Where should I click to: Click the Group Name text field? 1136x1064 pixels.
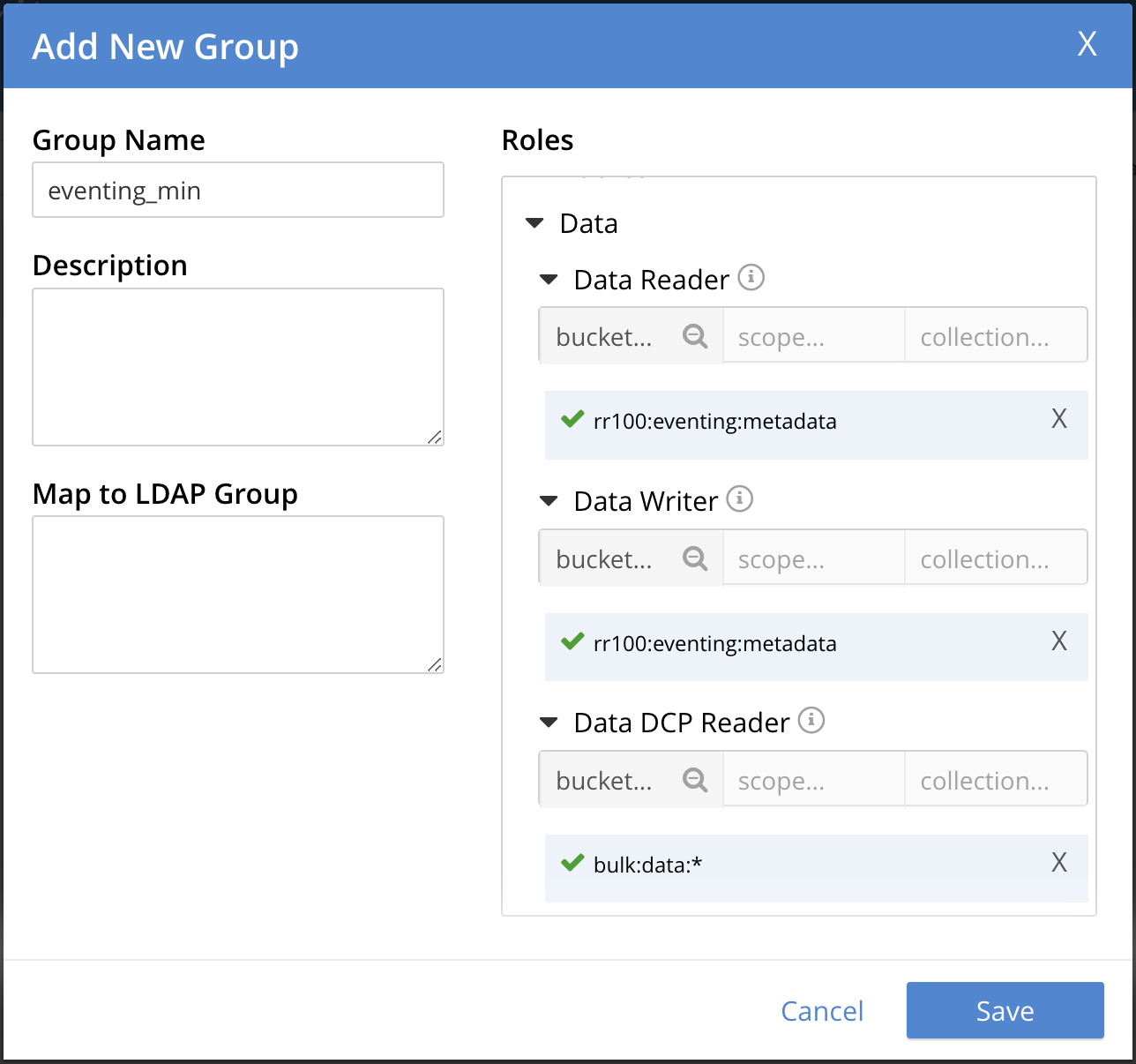point(238,190)
